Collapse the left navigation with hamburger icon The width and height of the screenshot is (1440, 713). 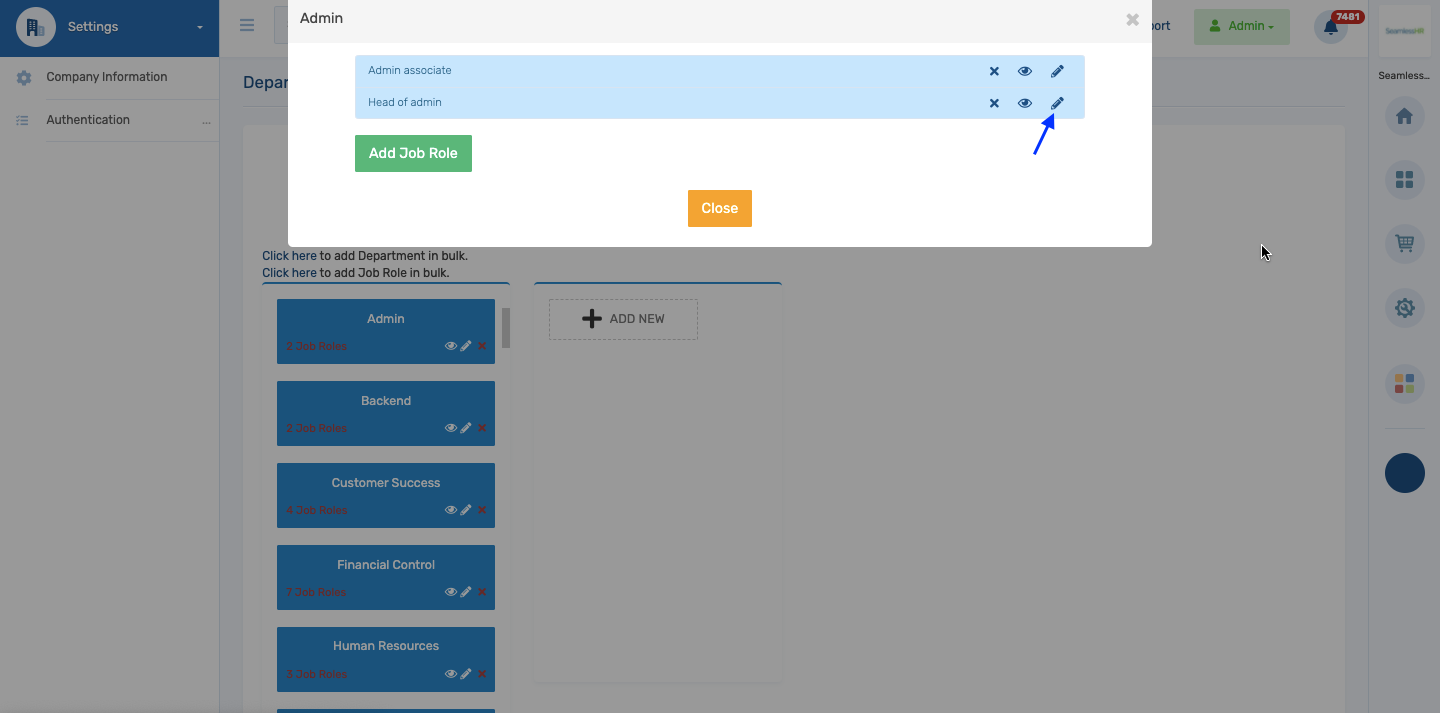tap(246, 25)
